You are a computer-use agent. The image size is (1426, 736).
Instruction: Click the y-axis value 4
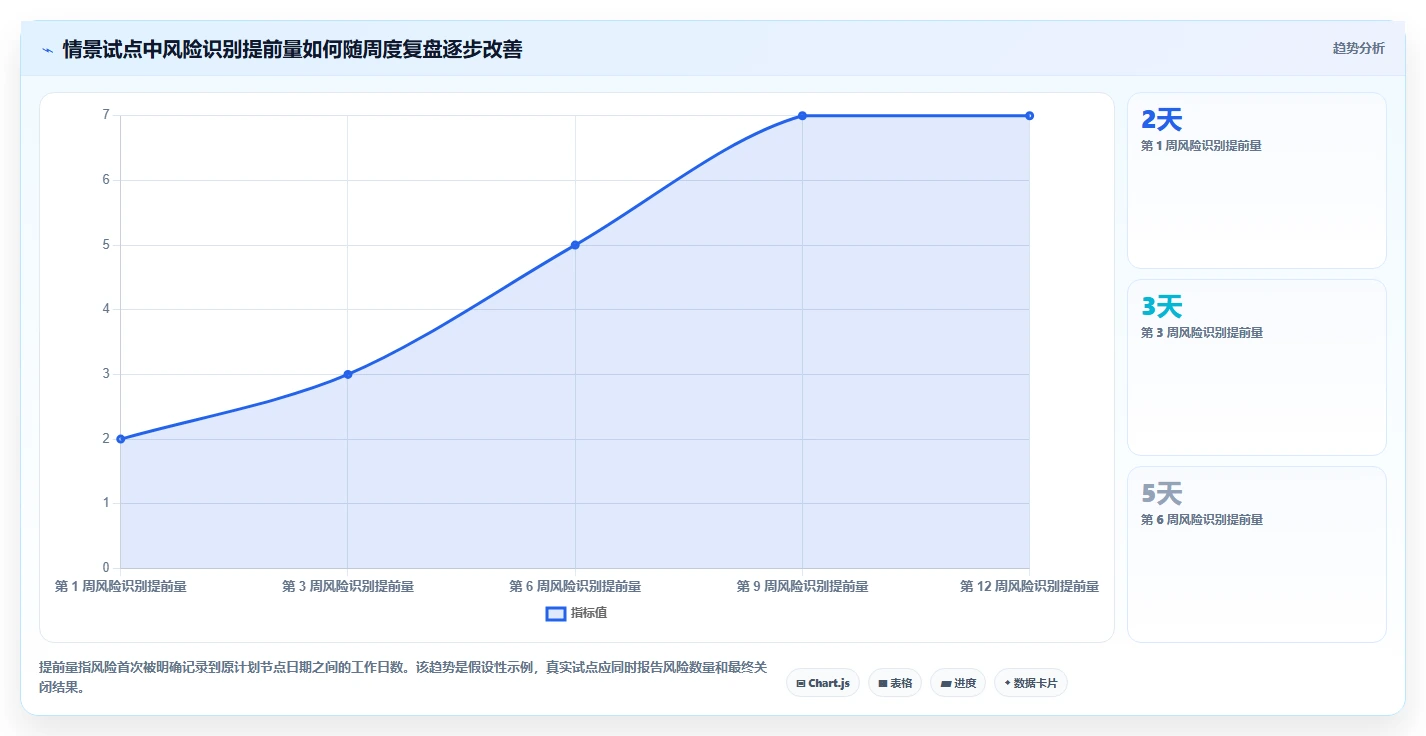pyautogui.click(x=105, y=309)
